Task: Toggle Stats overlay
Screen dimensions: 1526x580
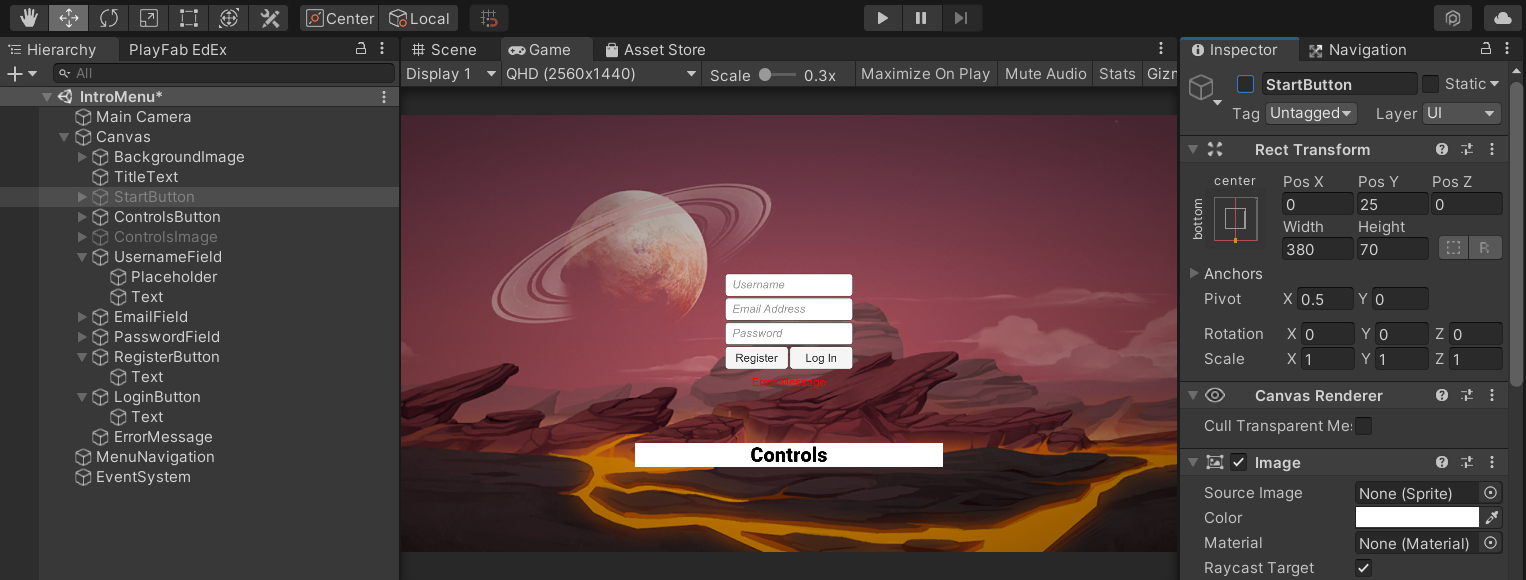Action: (x=1117, y=74)
